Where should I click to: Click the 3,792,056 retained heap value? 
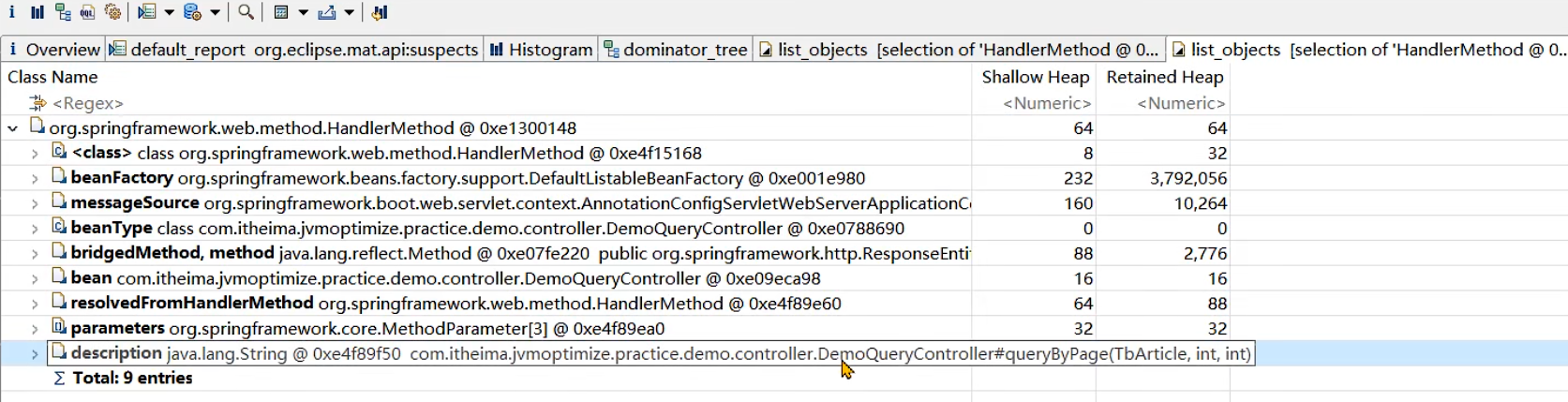(x=1187, y=178)
